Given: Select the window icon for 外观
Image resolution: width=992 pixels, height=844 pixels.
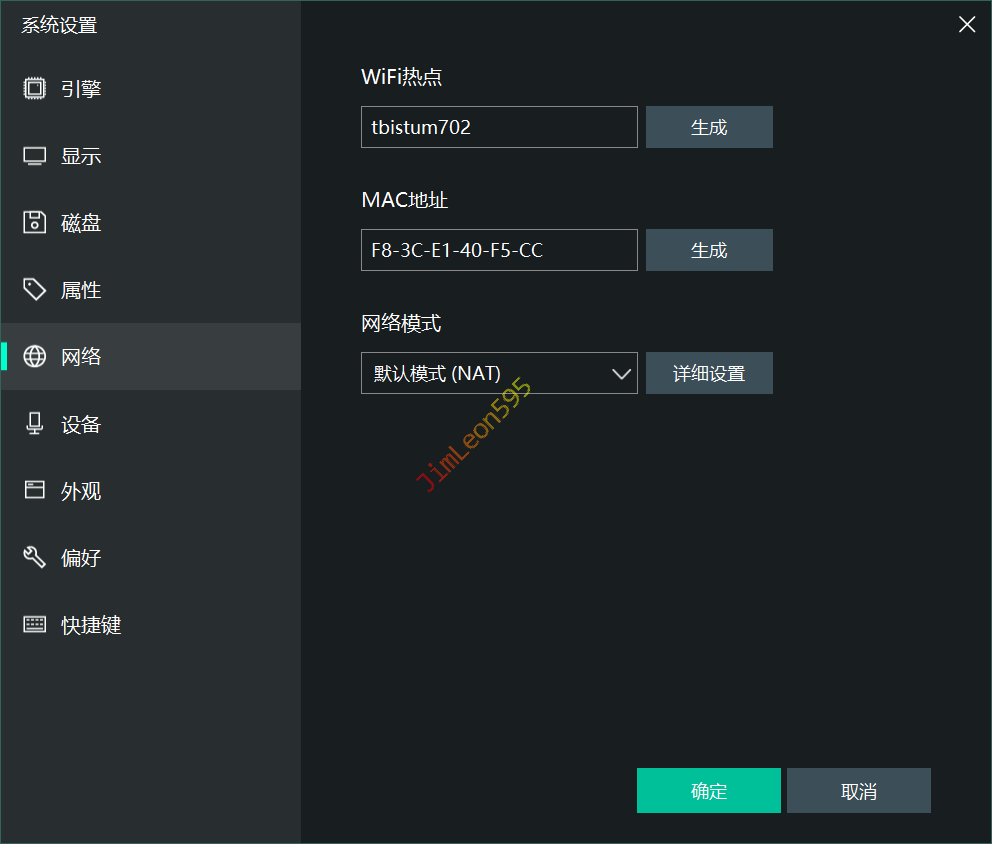Looking at the screenshot, I should coord(35,491).
